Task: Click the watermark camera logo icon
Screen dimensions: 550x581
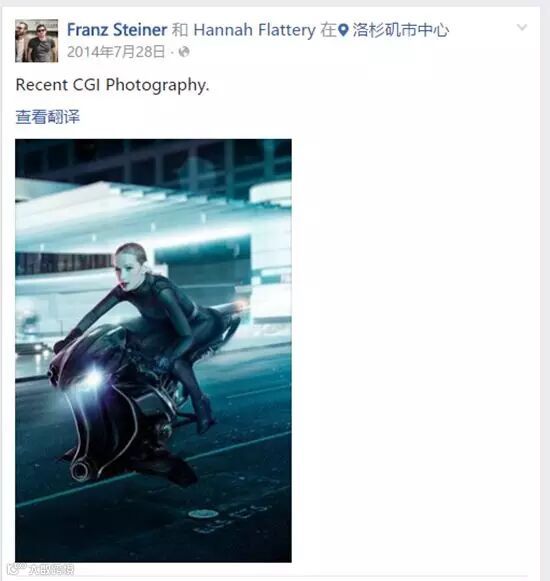Action: click(x=17, y=569)
